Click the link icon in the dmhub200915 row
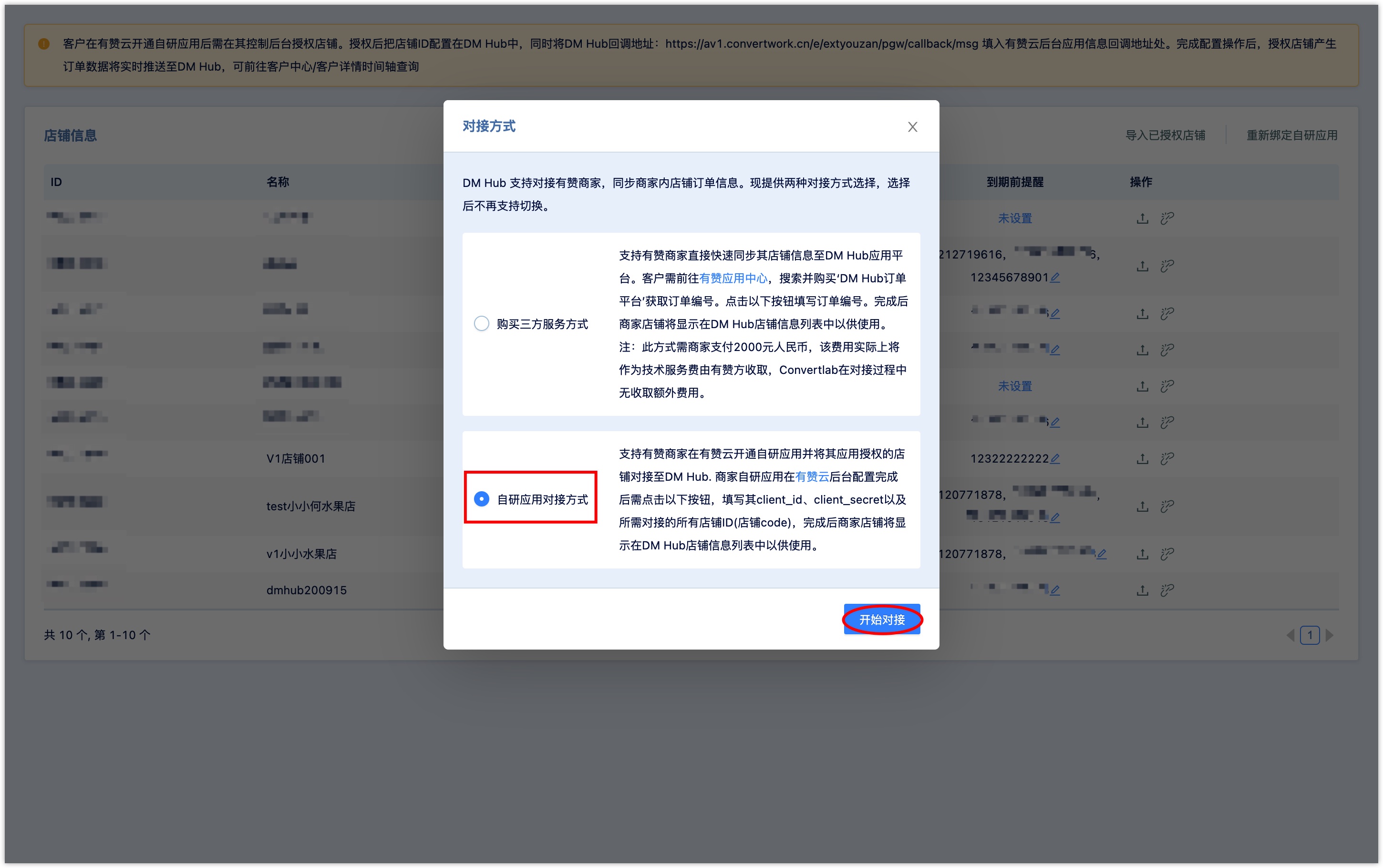 [1166, 590]
